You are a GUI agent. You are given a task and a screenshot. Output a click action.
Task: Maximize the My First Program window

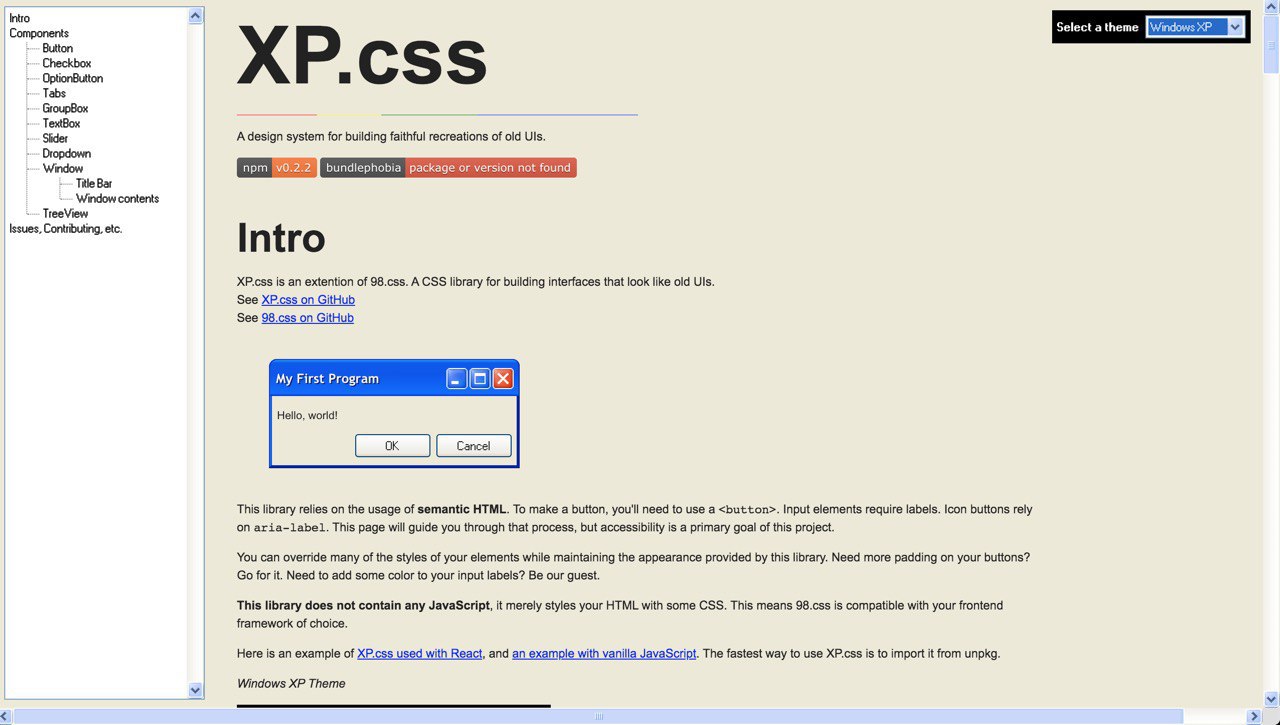[480, 378]
